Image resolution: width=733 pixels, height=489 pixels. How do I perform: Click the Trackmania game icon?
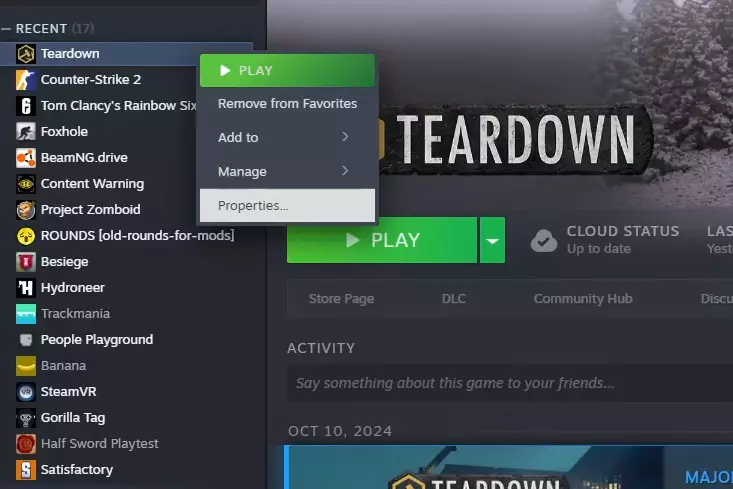(26, 314)
